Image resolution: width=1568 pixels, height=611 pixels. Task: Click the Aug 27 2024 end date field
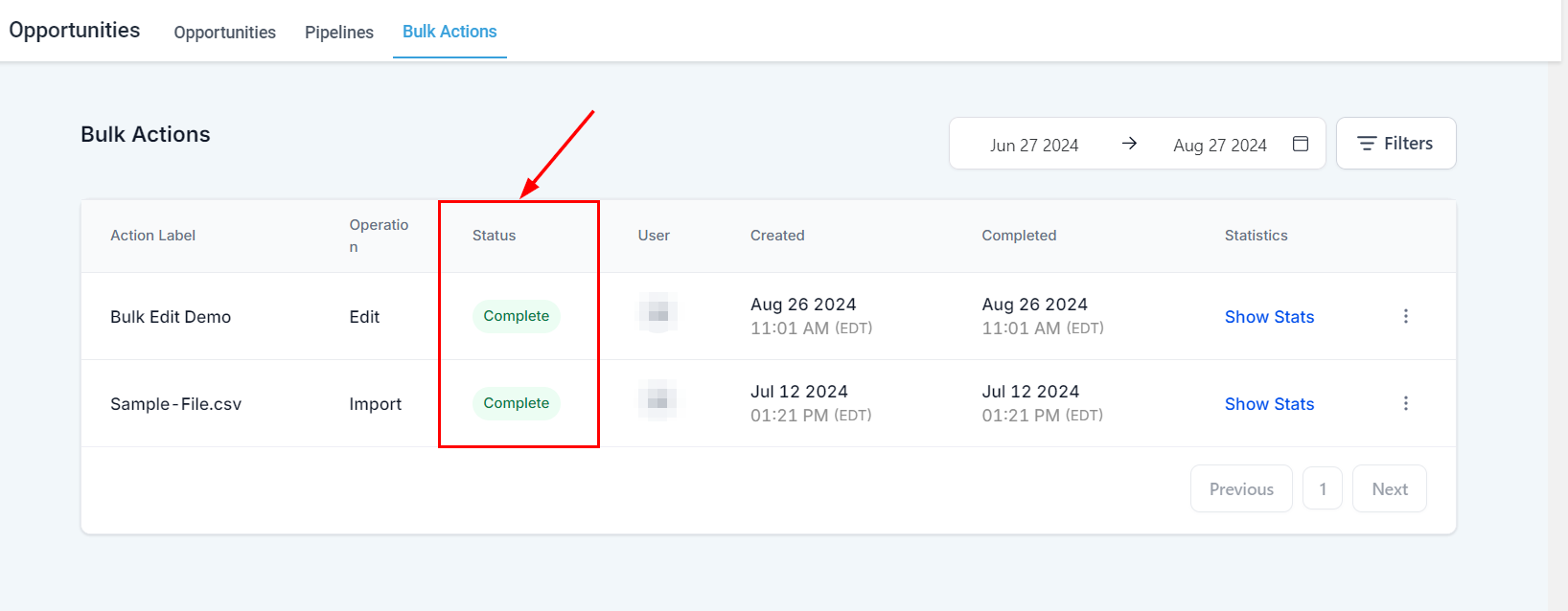[x=1219, y=146]
